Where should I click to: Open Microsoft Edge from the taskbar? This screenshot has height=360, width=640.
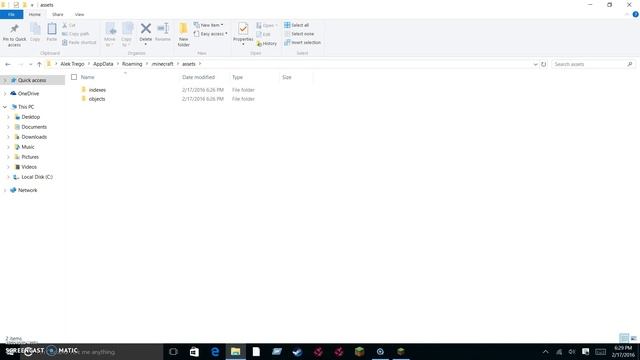(x=215, y=351)
